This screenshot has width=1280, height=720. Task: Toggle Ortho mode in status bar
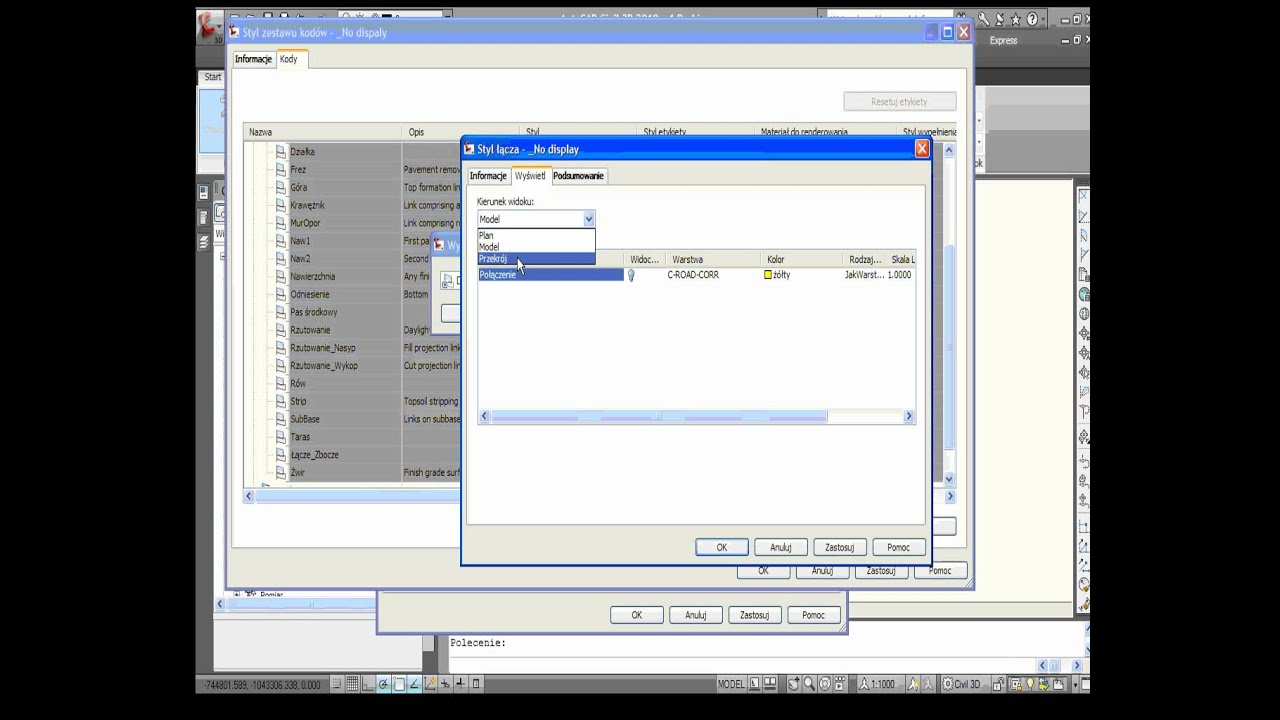click(x=367, y=684)
